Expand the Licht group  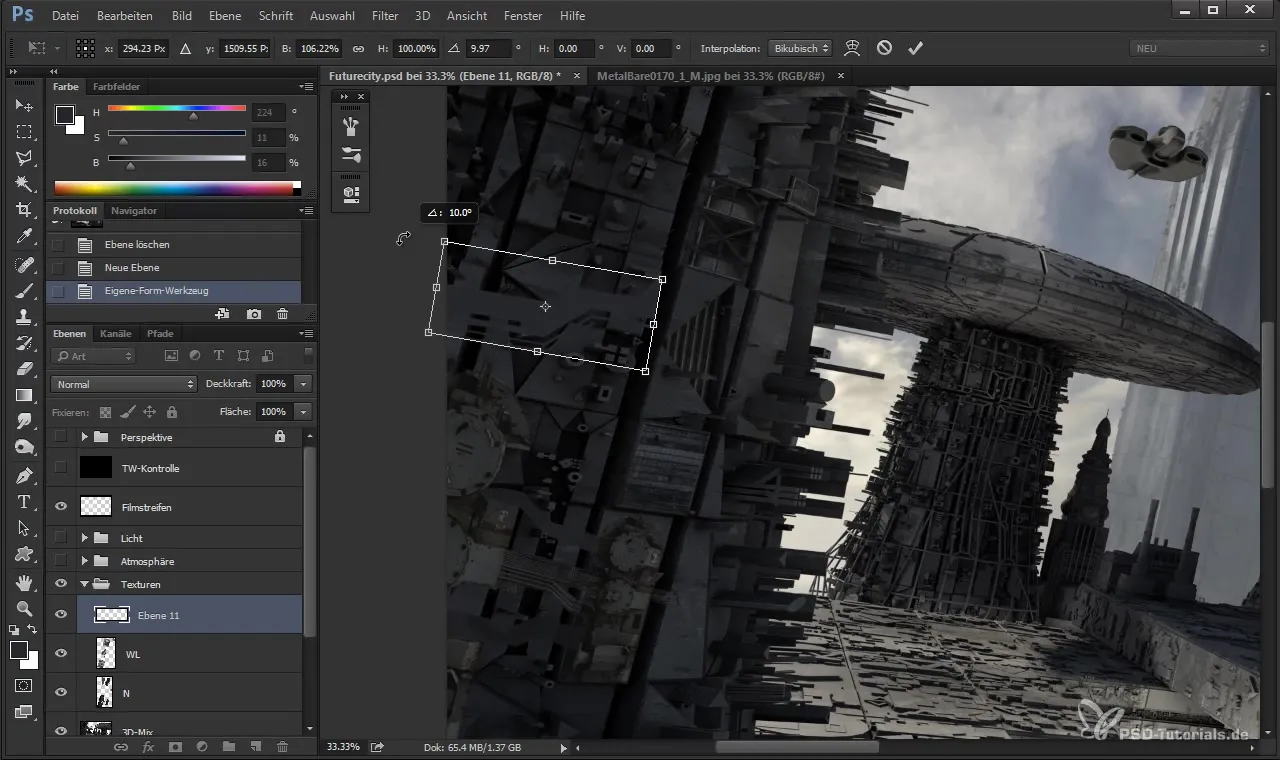tap(85, 538)
